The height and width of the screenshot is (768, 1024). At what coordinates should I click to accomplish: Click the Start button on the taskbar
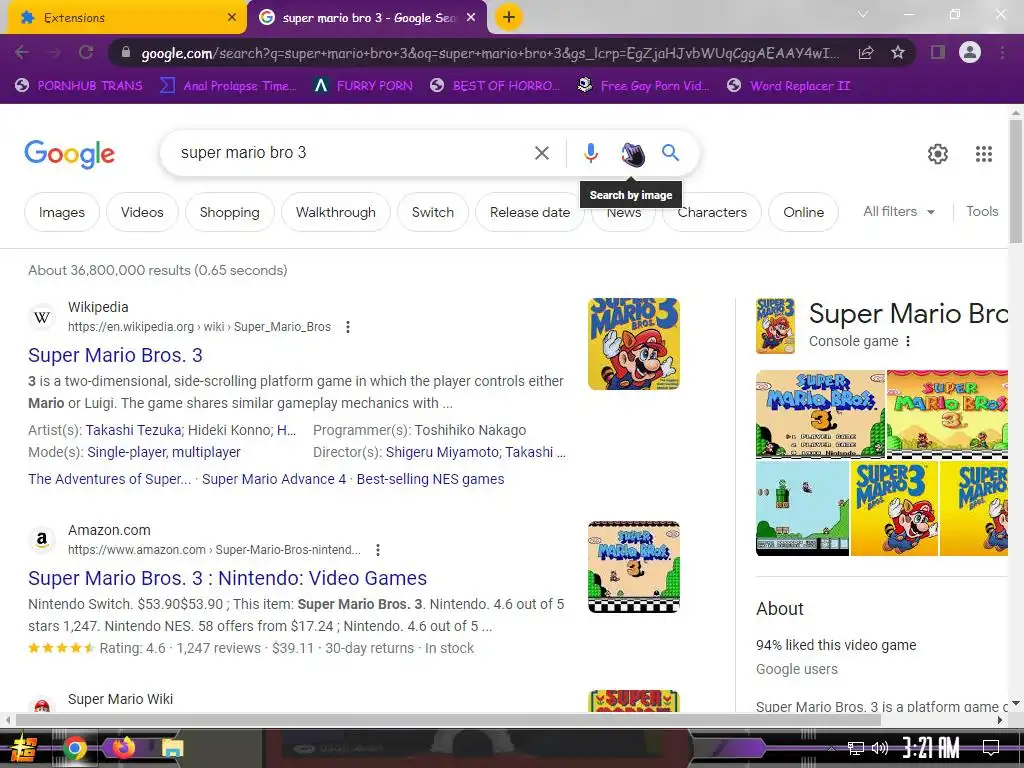(x=23, y=749)
